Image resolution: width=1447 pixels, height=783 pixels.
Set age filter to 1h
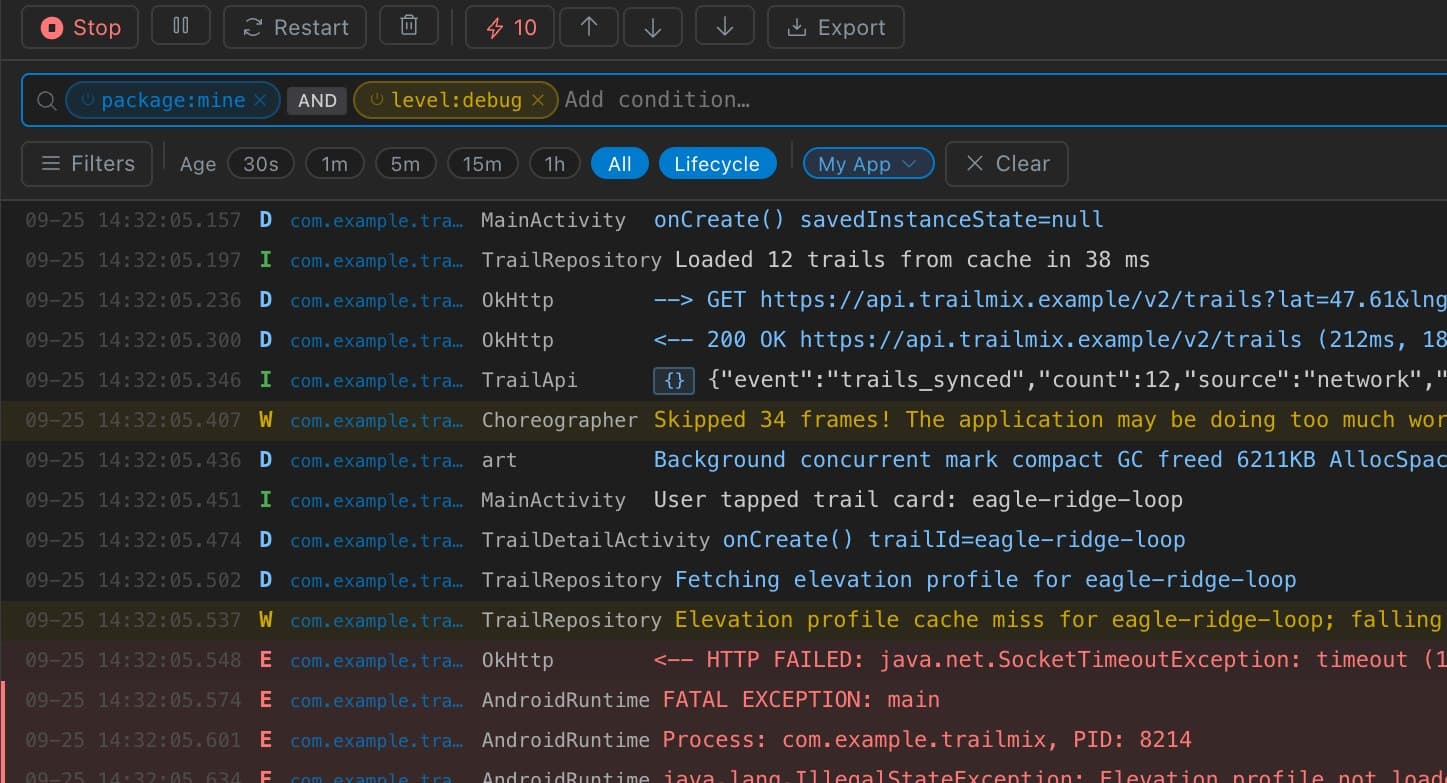[555, 164]
